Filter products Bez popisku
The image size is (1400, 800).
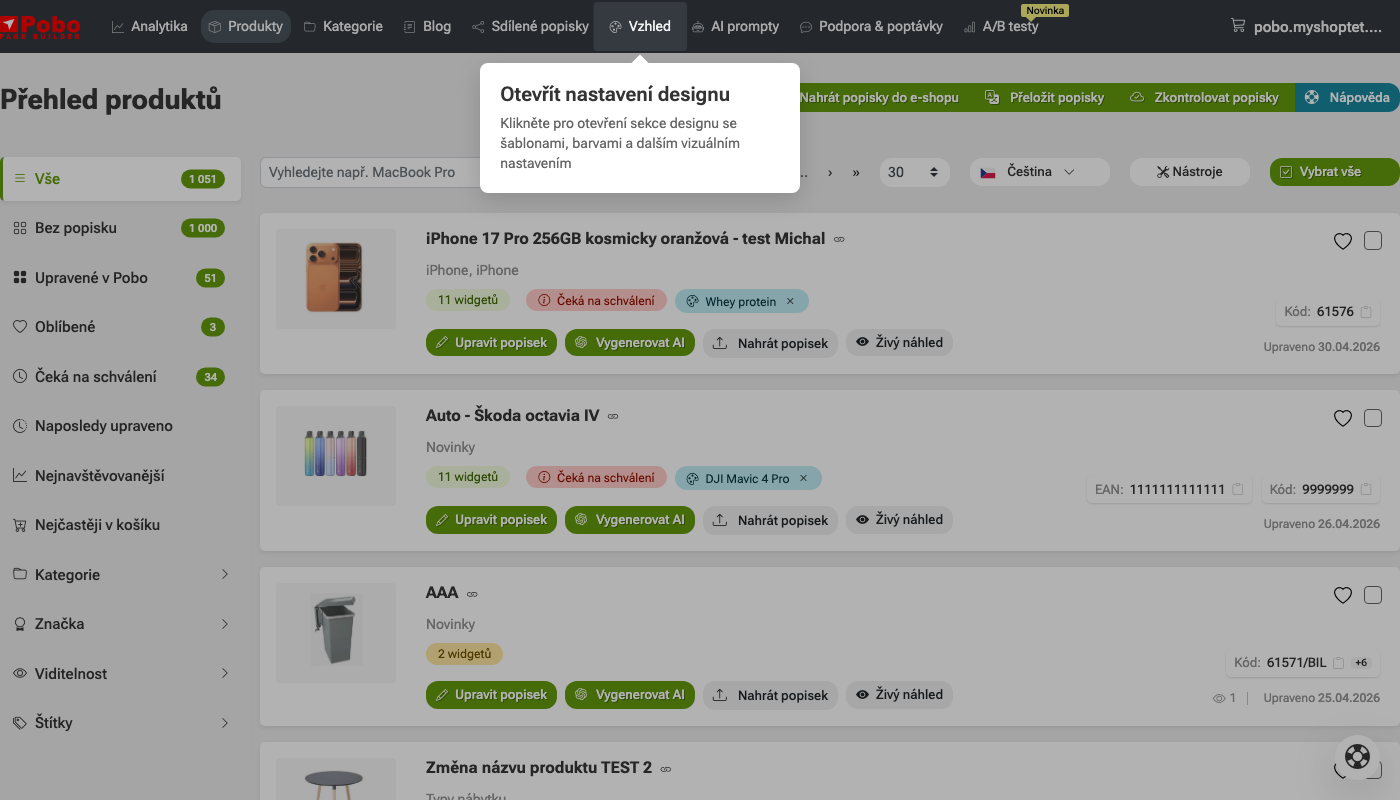click(121, 228)
